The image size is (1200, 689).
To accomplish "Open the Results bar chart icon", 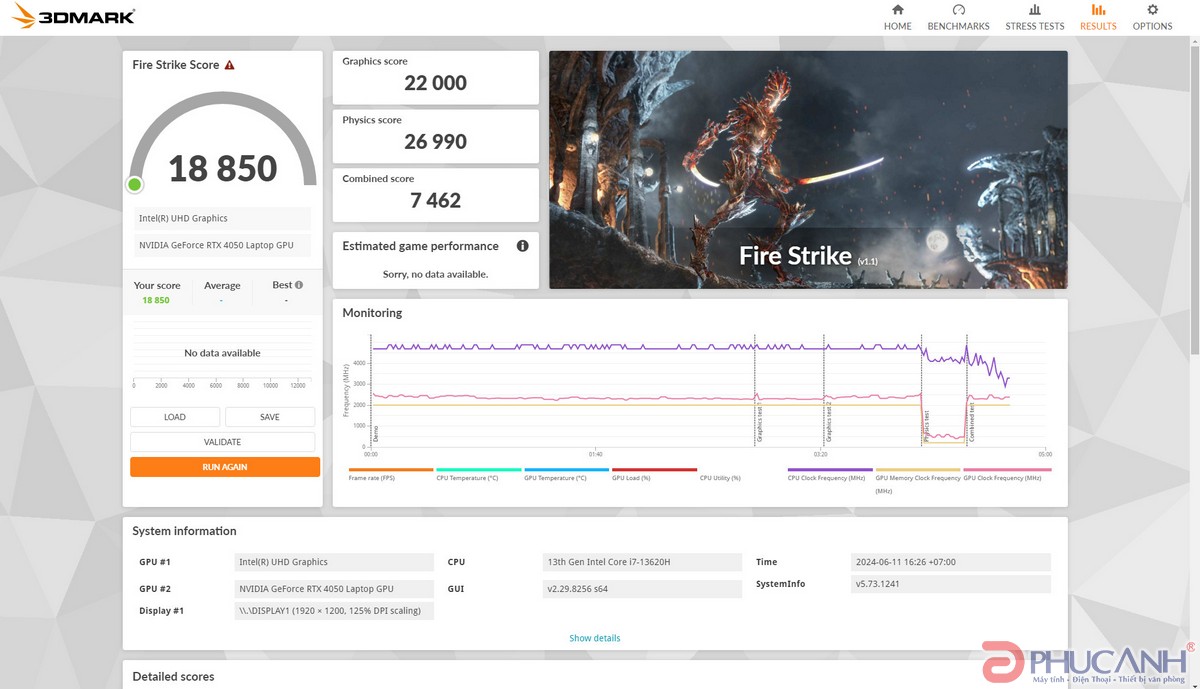I will tap(1098, 10).
